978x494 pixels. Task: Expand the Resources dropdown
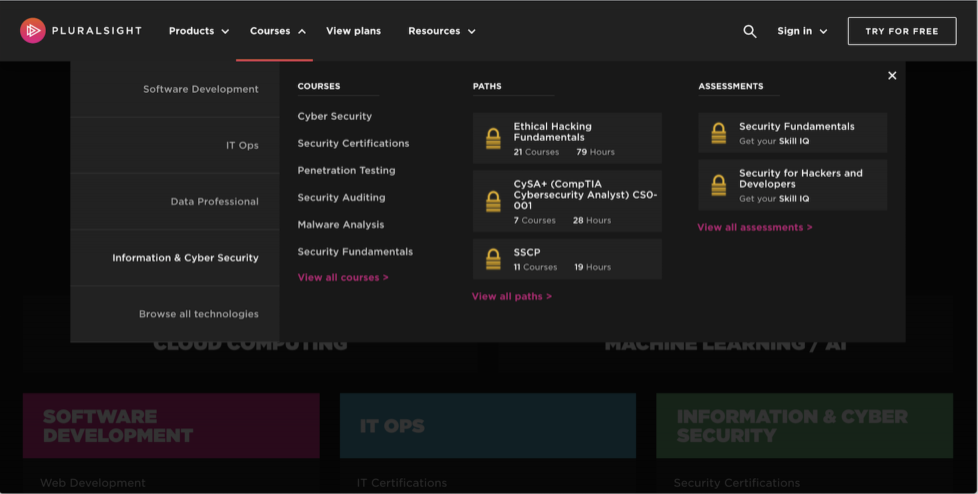(442, 31)
